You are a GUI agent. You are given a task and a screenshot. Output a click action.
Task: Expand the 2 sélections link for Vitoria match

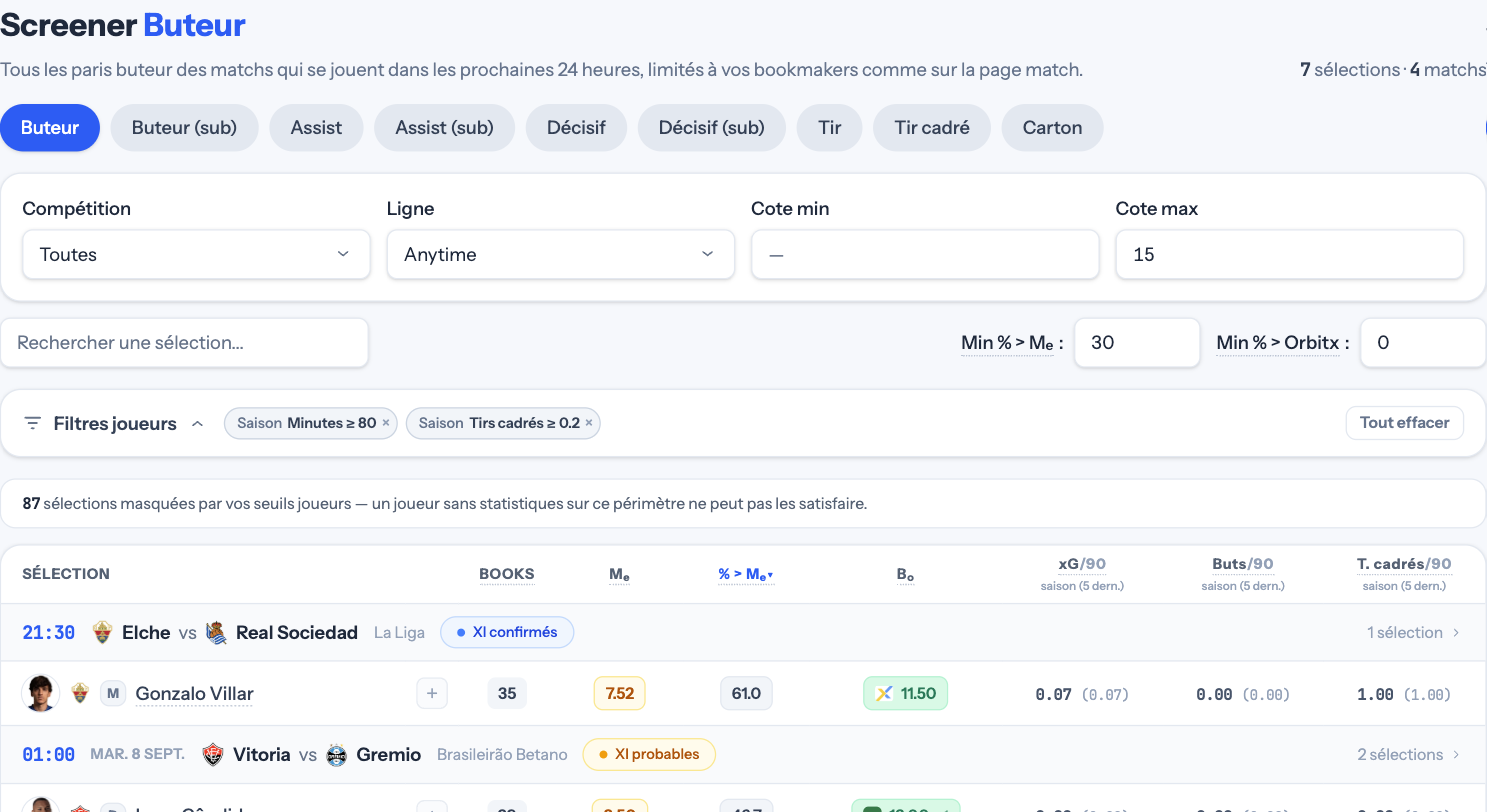tap(1408, 755)
